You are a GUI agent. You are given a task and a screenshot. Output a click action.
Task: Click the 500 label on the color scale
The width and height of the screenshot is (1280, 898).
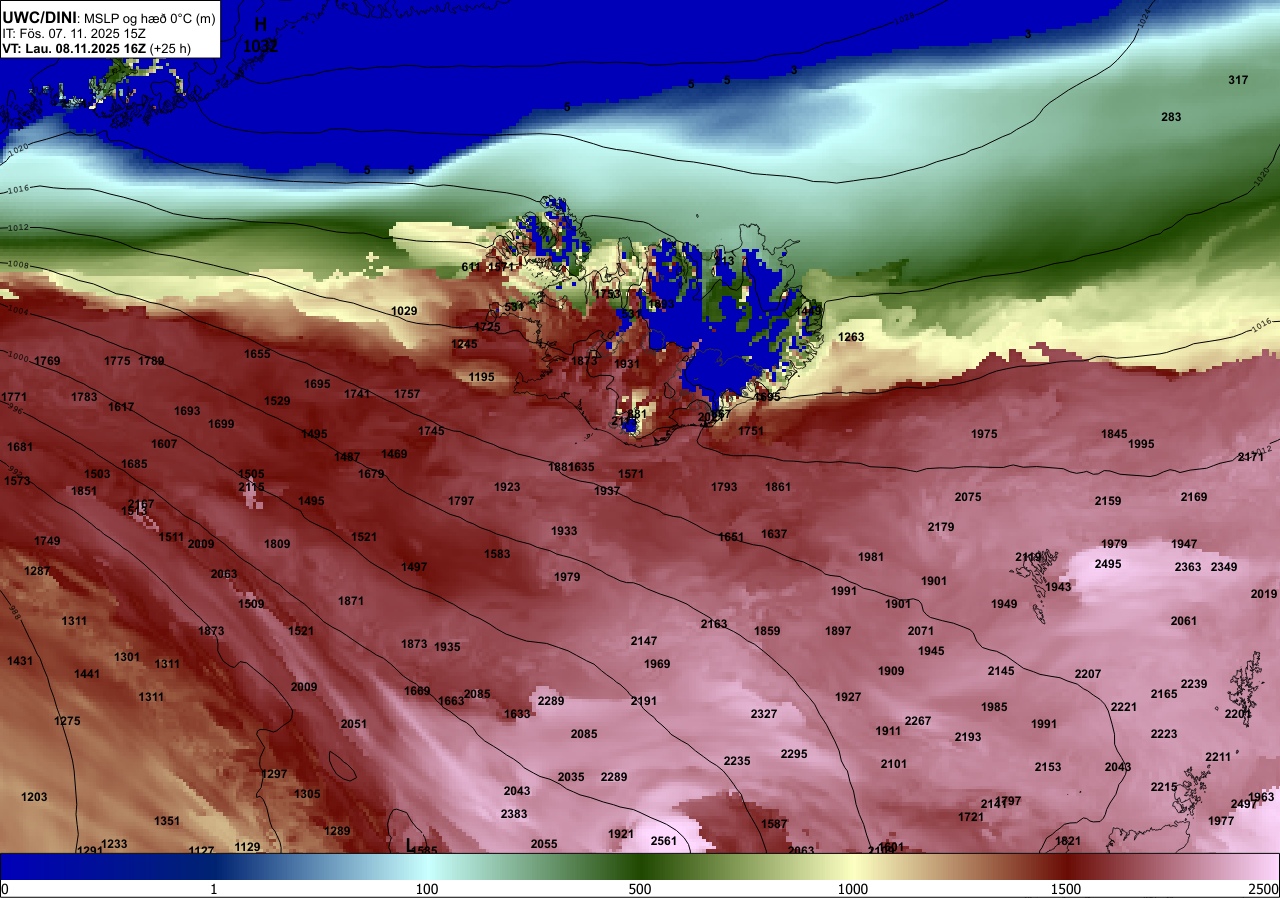(x=640, y=889)
